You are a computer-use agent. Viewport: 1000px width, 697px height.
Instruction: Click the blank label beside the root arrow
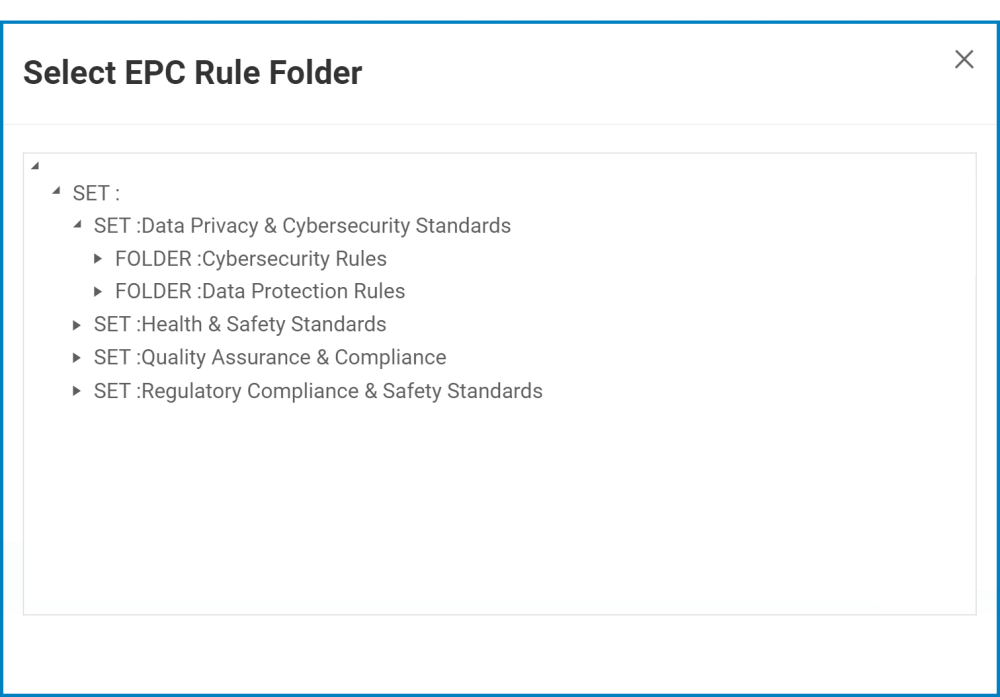pyautogui.click(x=52, y=166)
